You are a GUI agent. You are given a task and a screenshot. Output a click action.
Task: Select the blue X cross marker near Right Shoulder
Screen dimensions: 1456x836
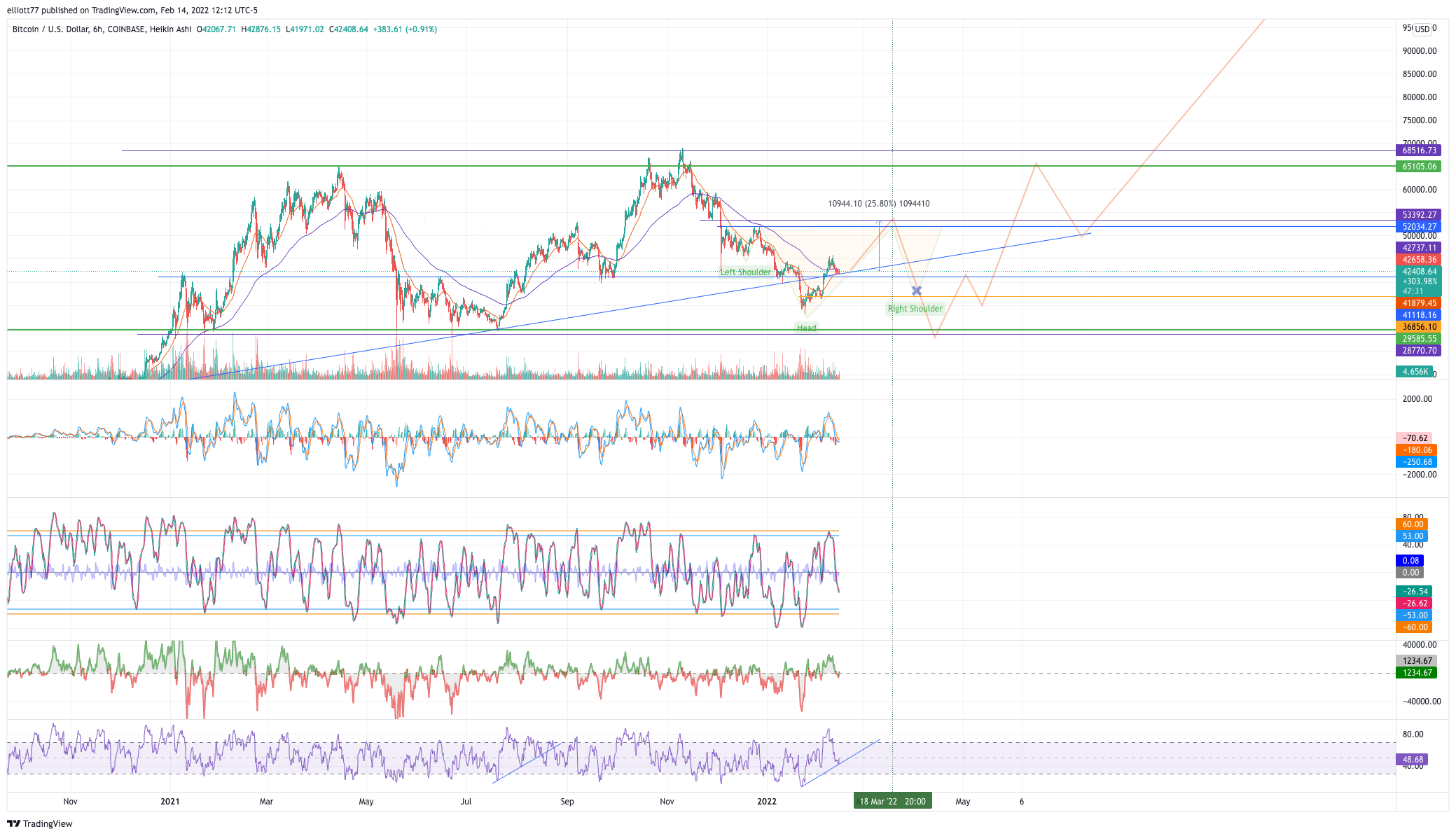click(x=916, y=291)
